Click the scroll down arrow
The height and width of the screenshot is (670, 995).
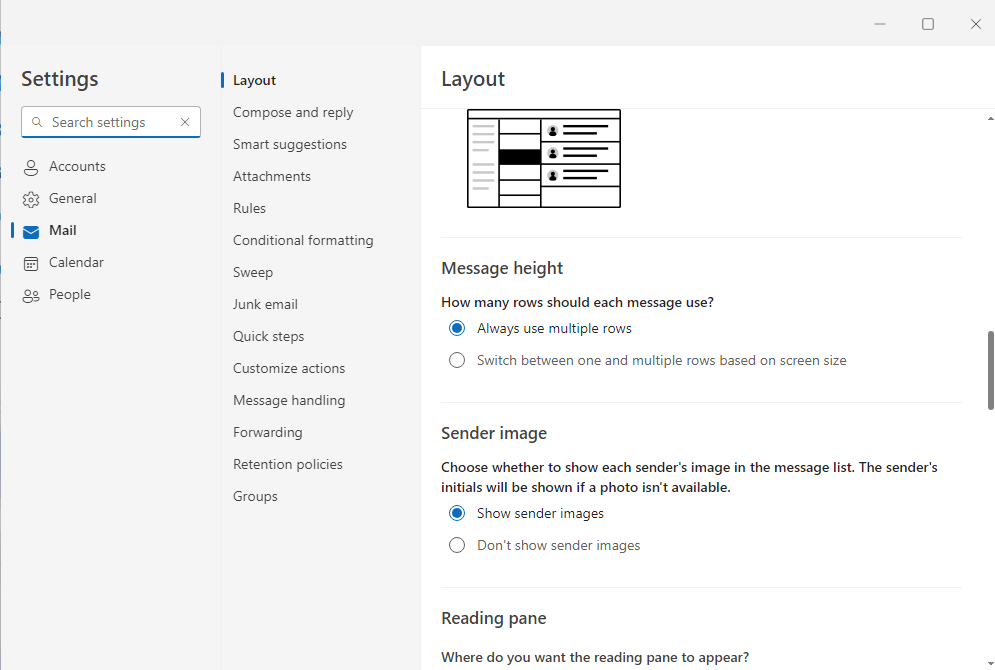pyautogui.click(x=991, y=664)
